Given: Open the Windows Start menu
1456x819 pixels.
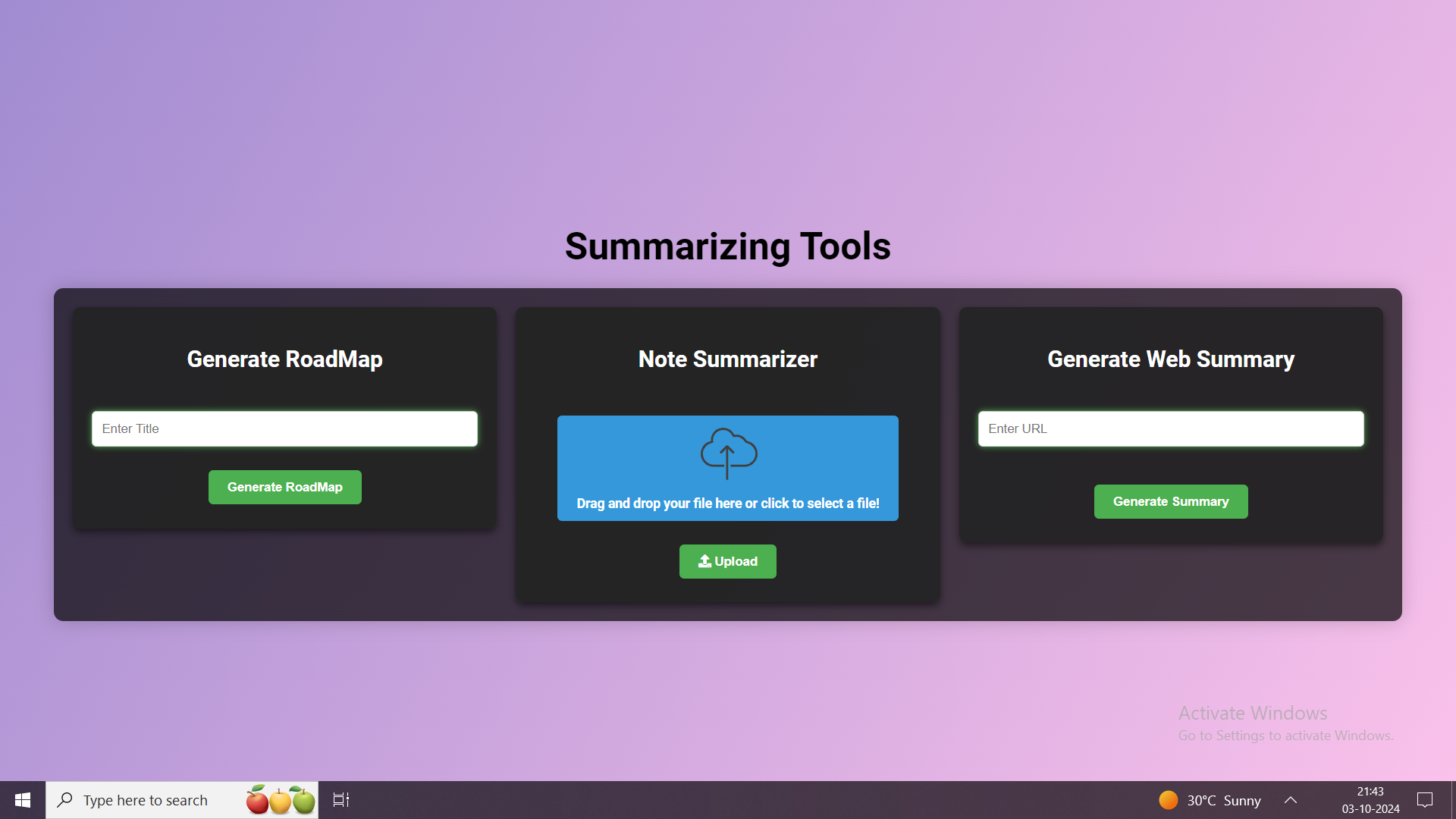Looking at the screenshot, I should (x=23, y=800).
